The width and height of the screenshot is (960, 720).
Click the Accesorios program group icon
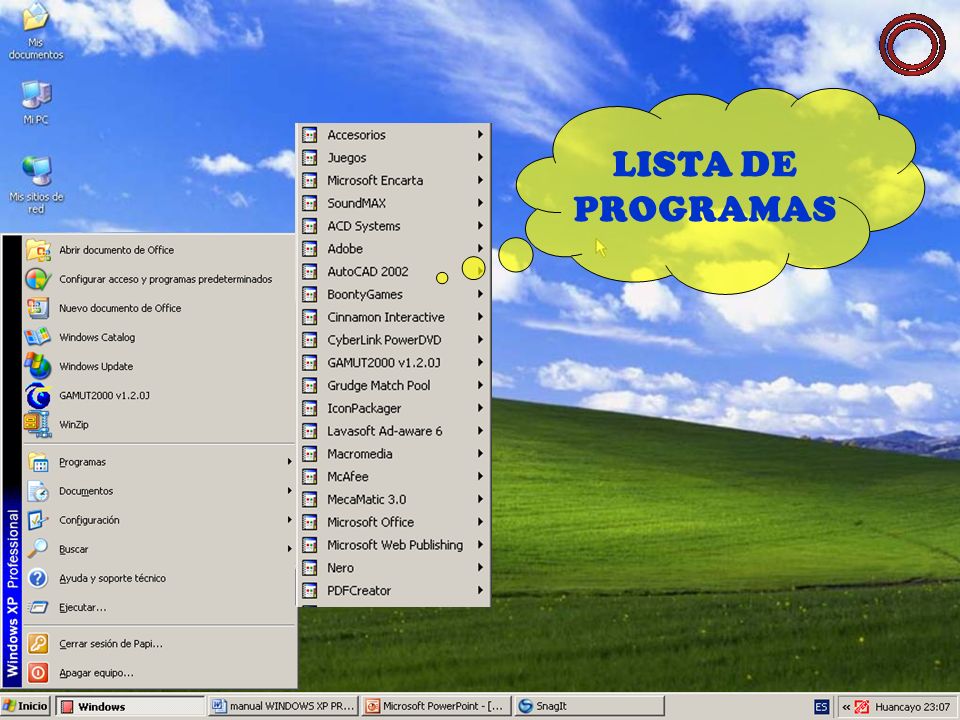pyautogui.click(x=310, y=135)
